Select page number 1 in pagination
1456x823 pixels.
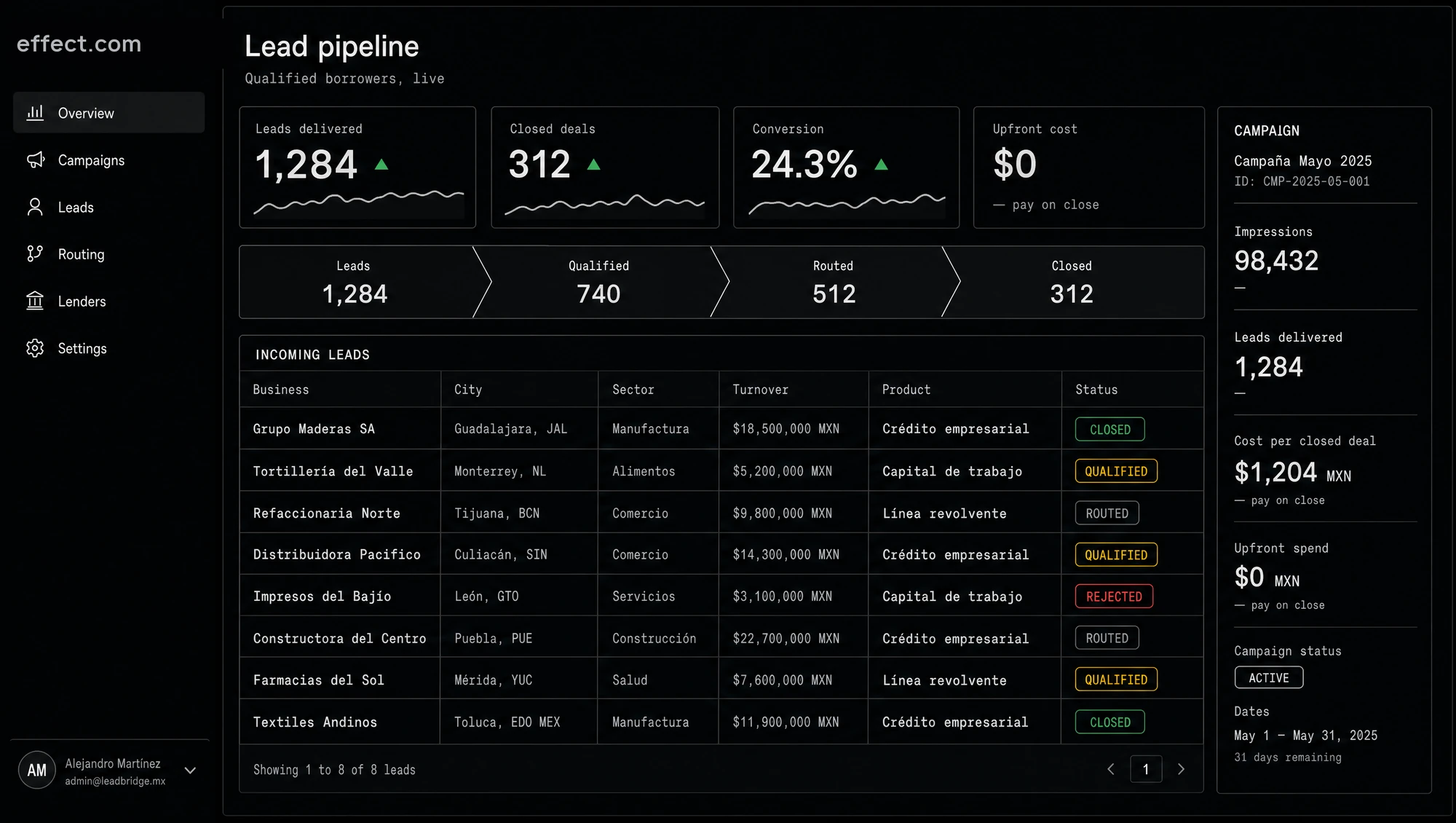(1146, 769)
